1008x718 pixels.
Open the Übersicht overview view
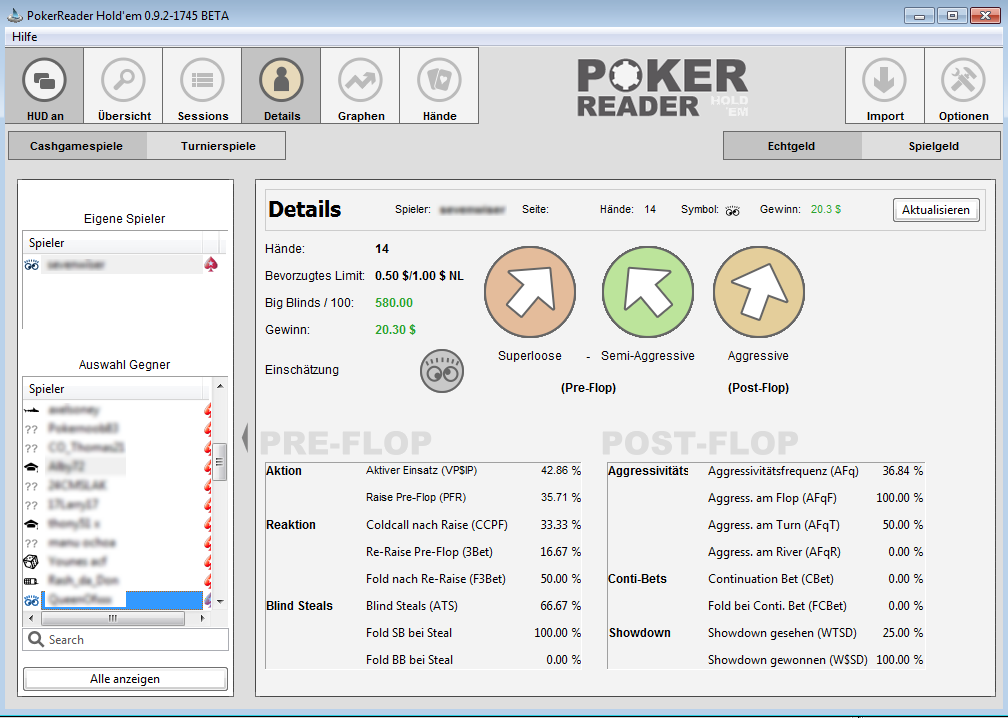[x=123, y=85]
